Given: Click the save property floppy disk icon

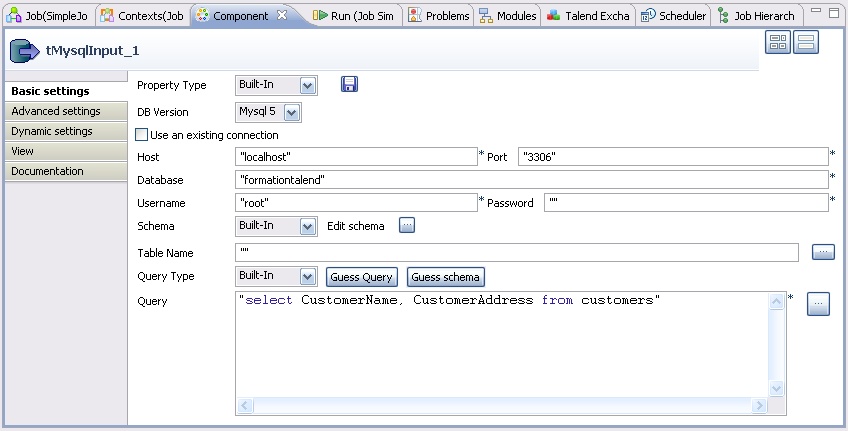Looking at the screenshot, I should point(349,85).
